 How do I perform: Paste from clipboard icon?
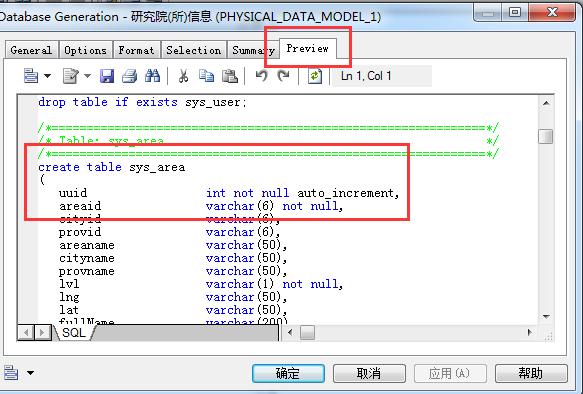coord(230,76)
